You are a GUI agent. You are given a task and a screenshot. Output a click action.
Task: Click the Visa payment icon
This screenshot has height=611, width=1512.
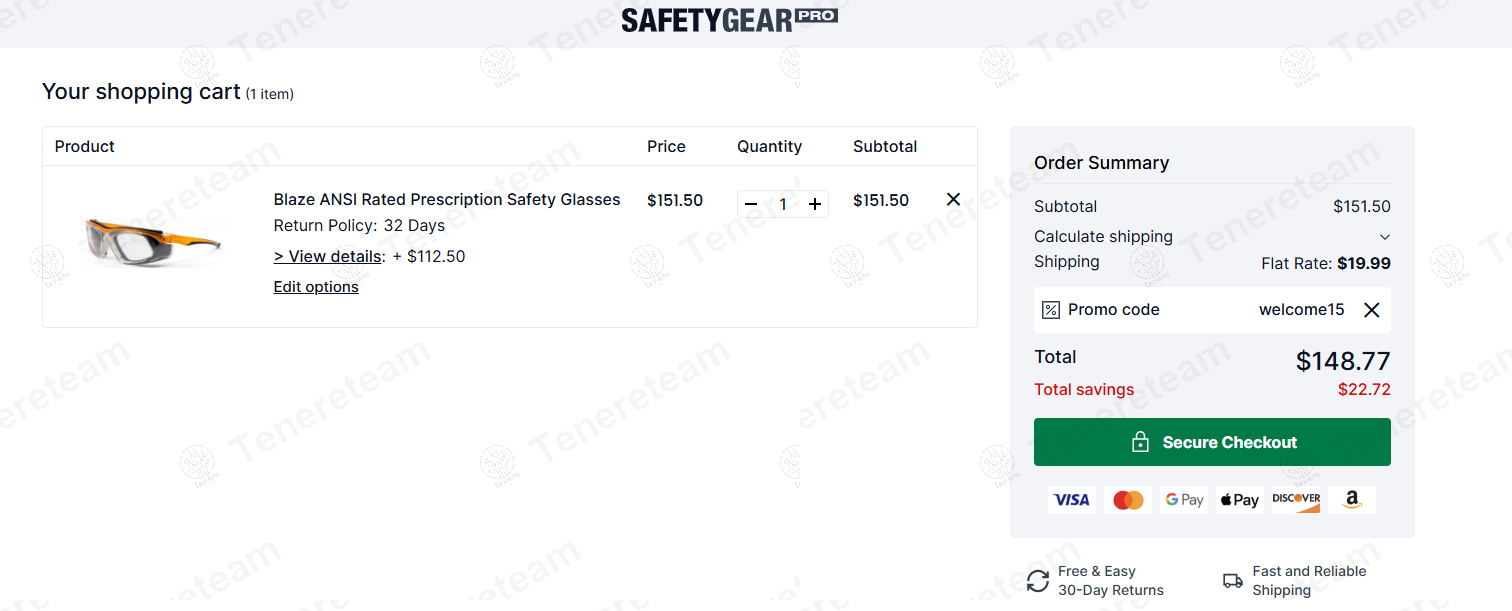click(1071, 500)
